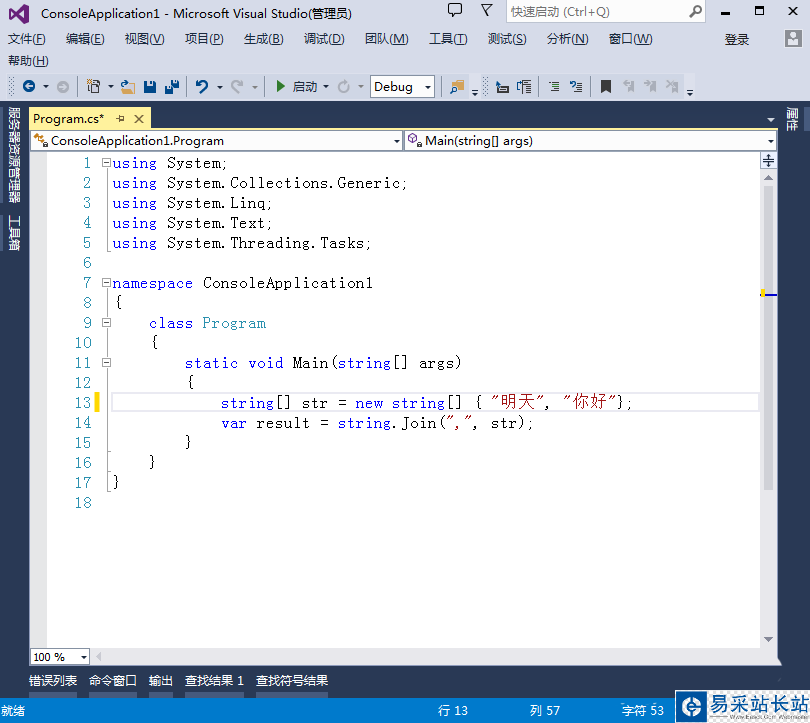Image resolution: width=810 pixels, height=723 pixels.
Task: Show the 查找结果 1 tab
Action: tap(214, 681)
